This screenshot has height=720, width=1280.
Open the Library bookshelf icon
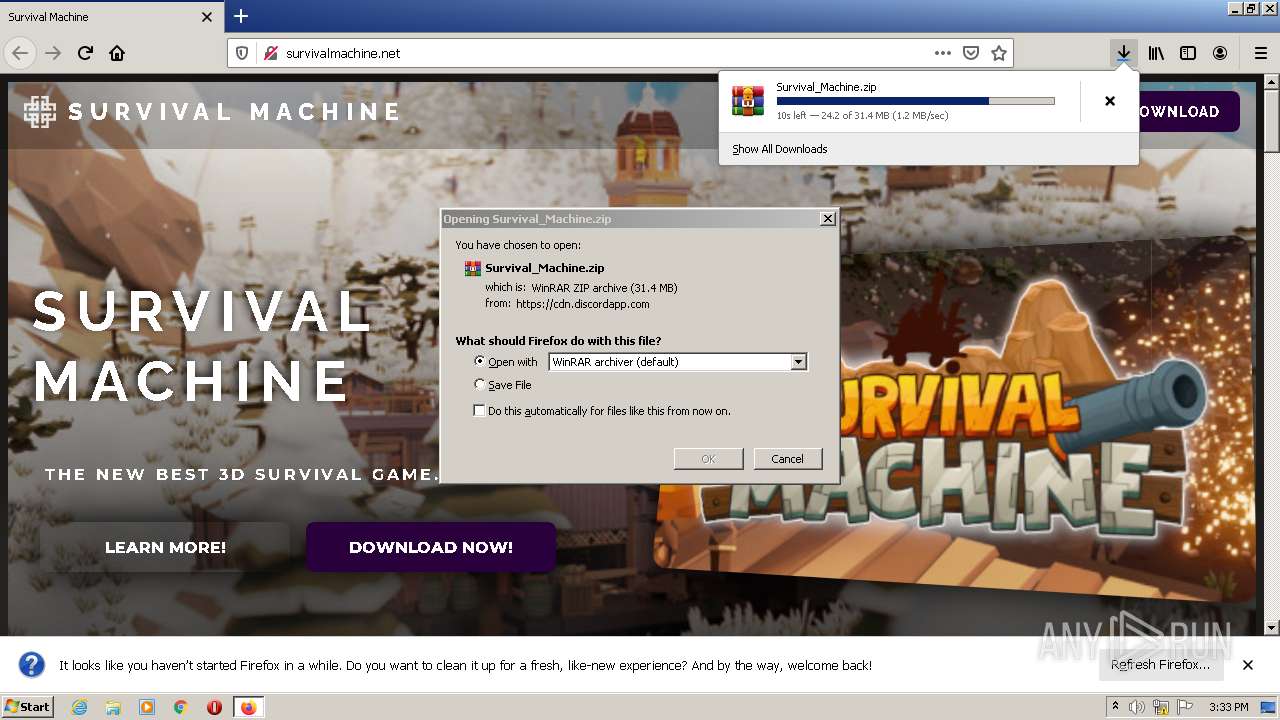[x=1156, y=53]
